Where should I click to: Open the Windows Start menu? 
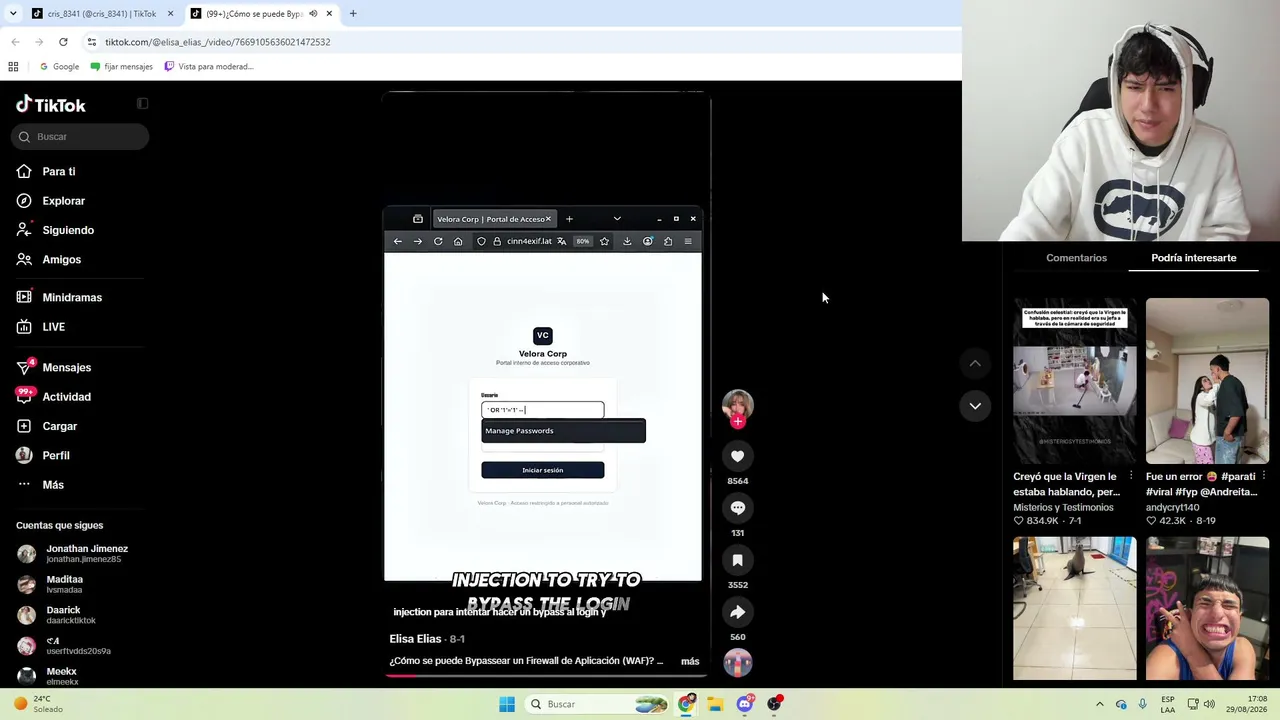tap(507, 704)
